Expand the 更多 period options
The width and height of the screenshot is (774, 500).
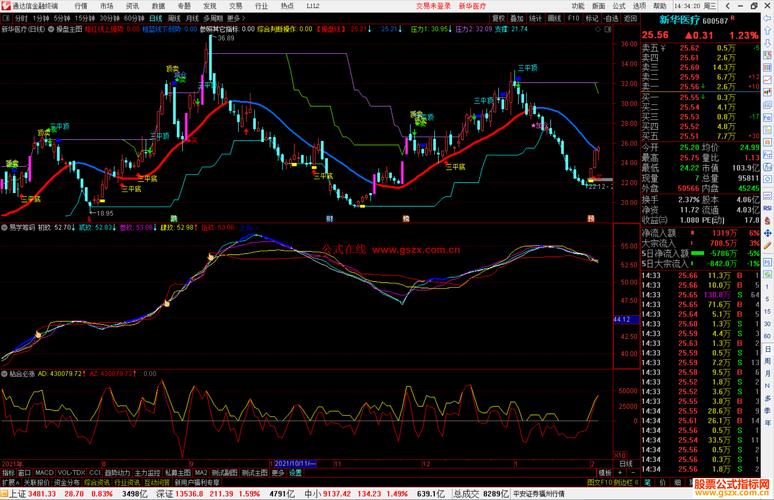(235, 18)
